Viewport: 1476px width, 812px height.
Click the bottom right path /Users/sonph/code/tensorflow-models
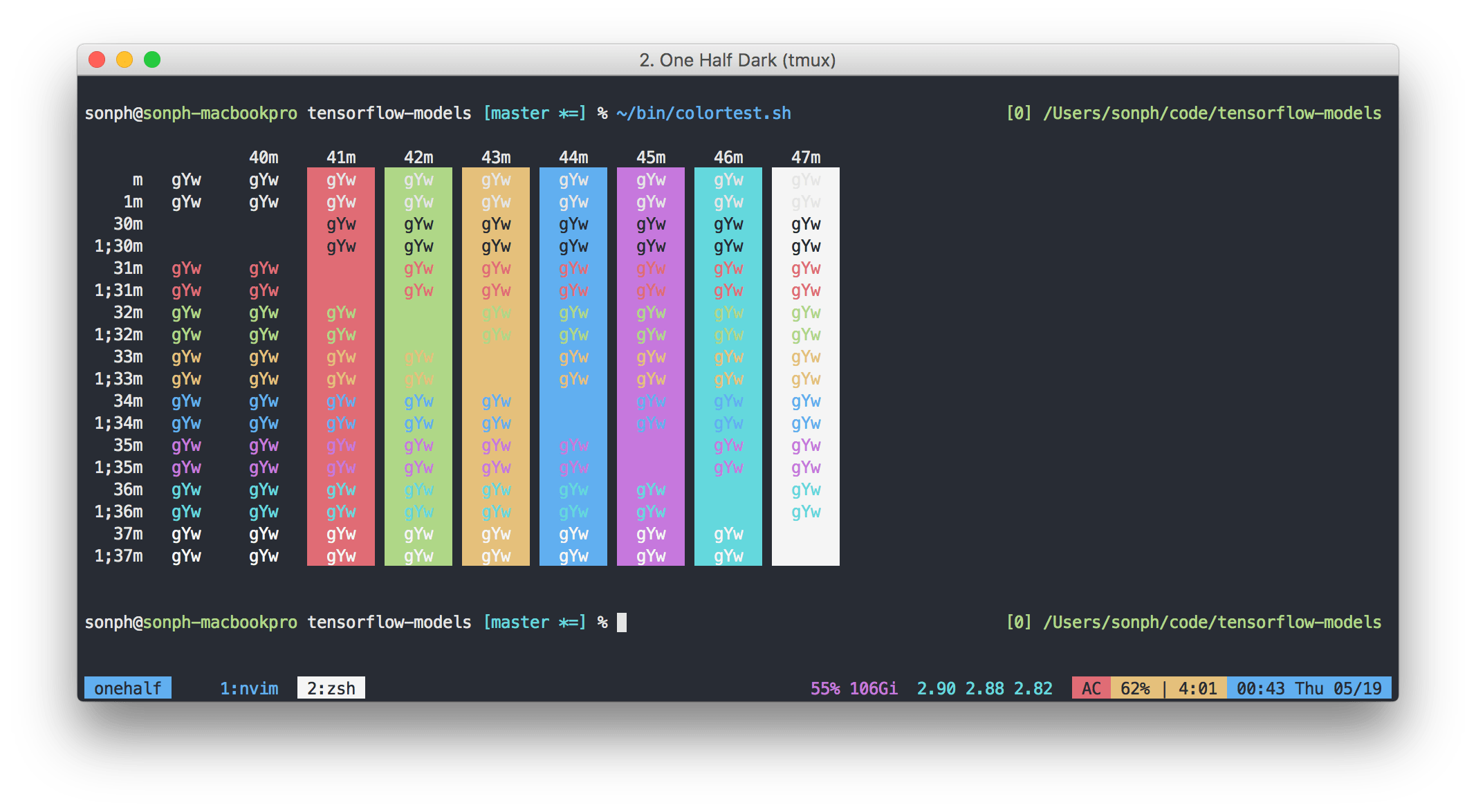coord(1212,622)
